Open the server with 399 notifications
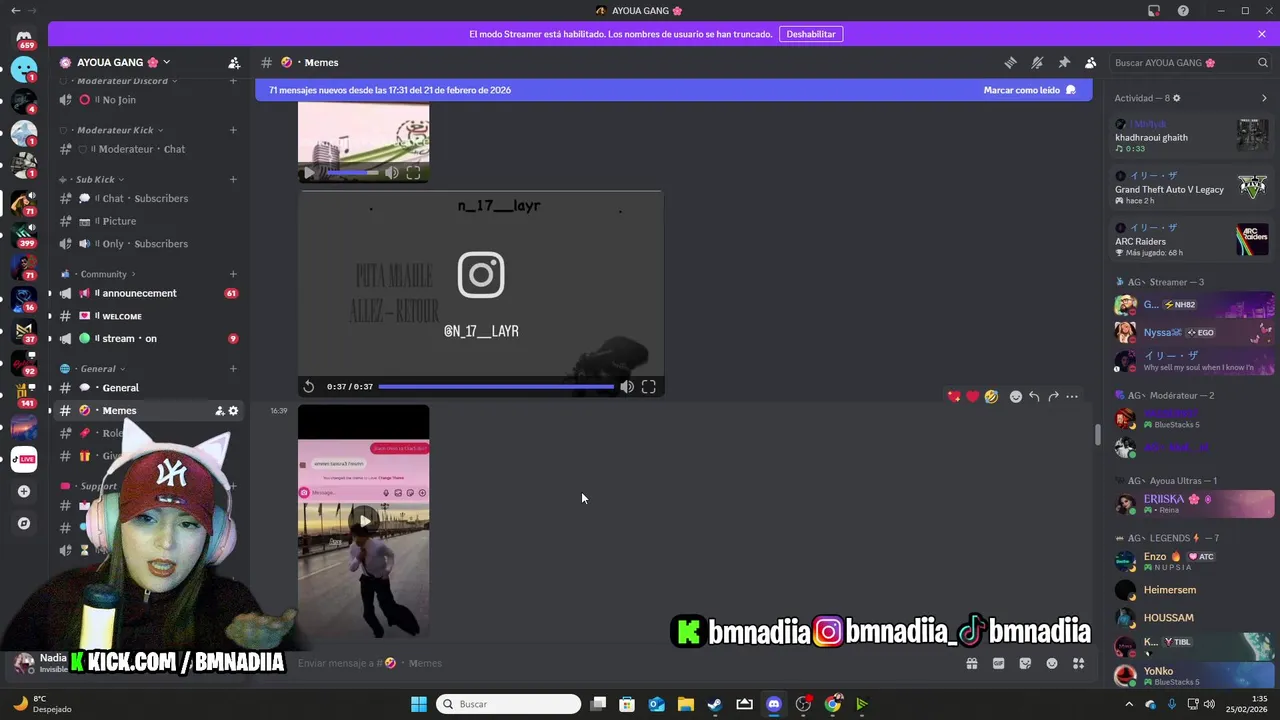The image size is (1280, 720). coord(24,235)
